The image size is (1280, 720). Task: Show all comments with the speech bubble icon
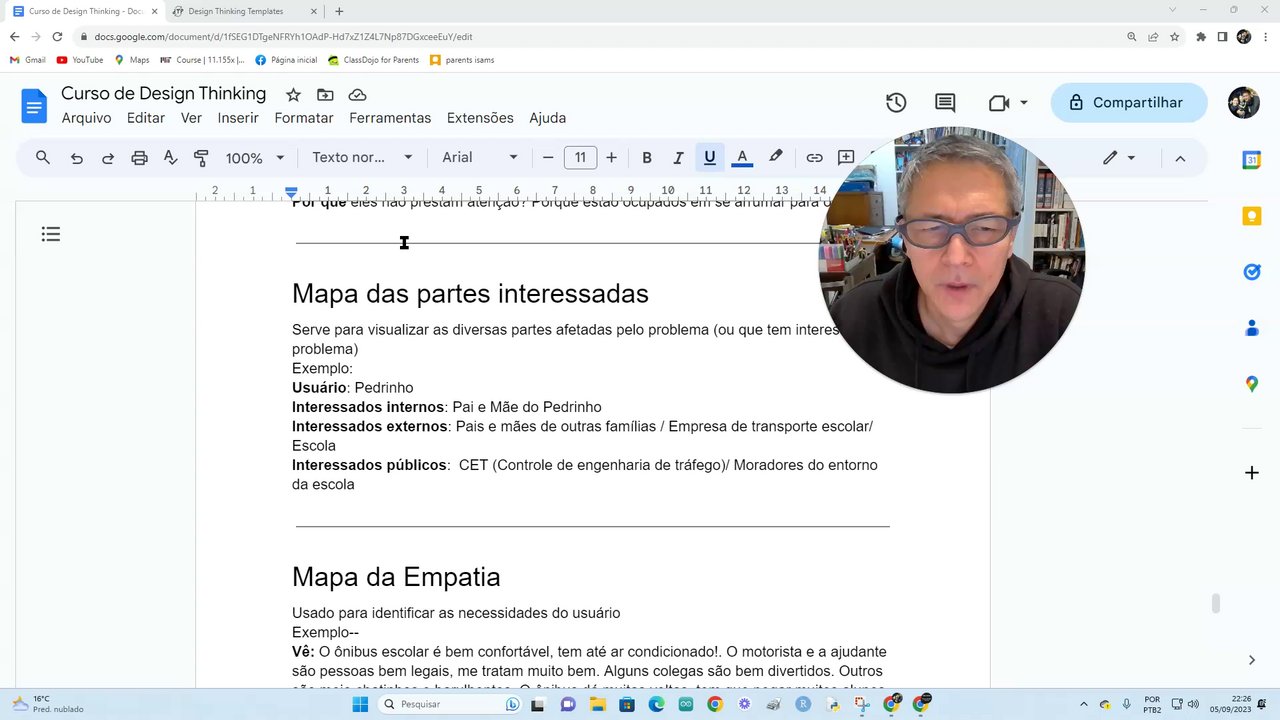point(945,102)
